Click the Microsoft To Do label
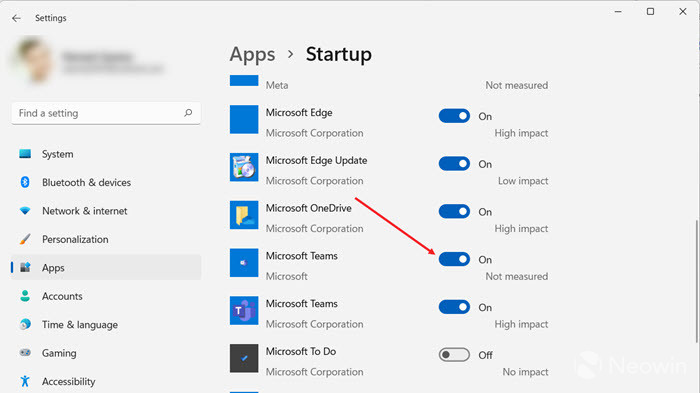This screenshot has height=393, width=700. [x=301, y=351]
